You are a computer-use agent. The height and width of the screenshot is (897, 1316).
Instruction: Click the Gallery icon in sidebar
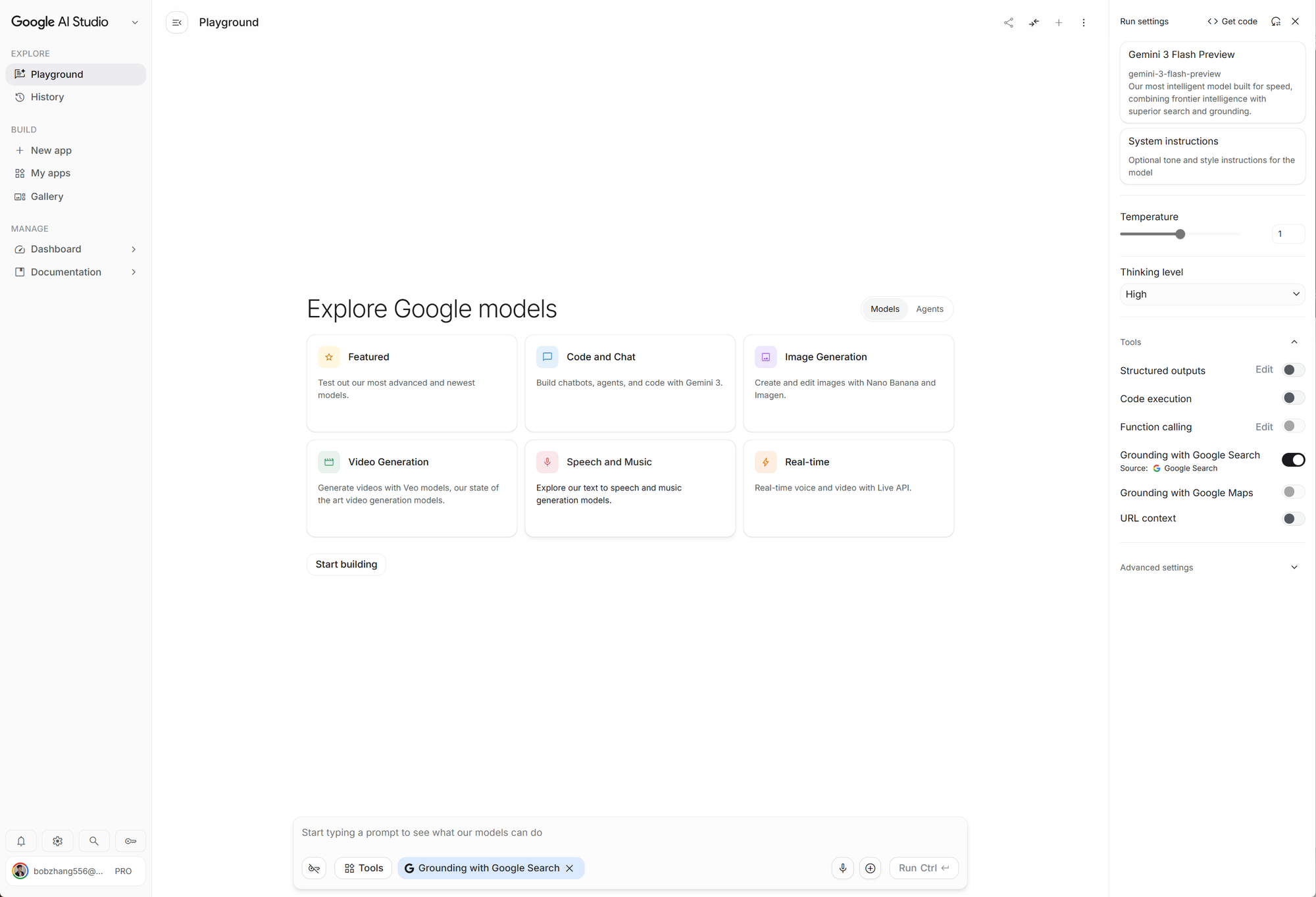tap(20, 197)
